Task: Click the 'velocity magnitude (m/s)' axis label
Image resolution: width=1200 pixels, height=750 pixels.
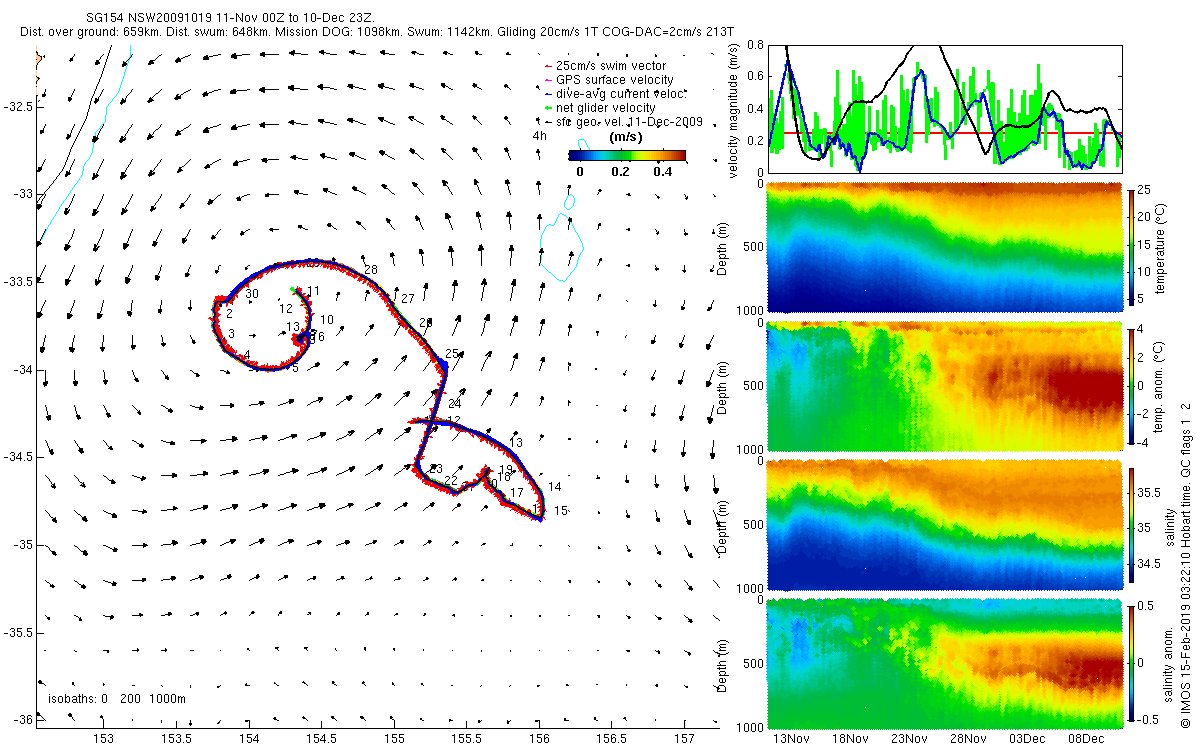Action: click(733, 110)
